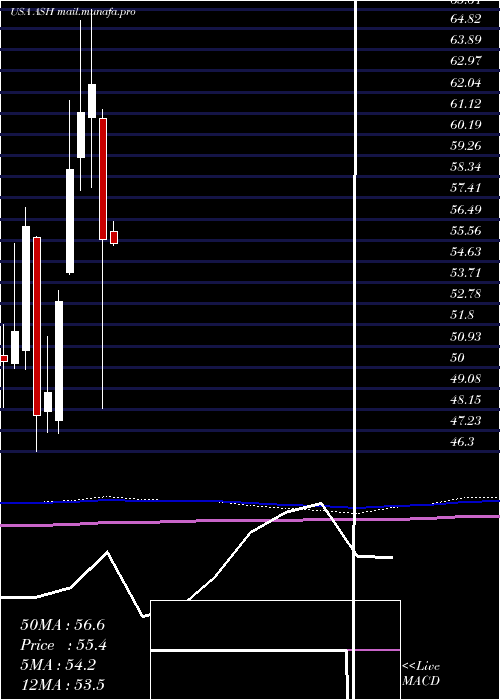Select the 55.56 price label

coord(466,230)
